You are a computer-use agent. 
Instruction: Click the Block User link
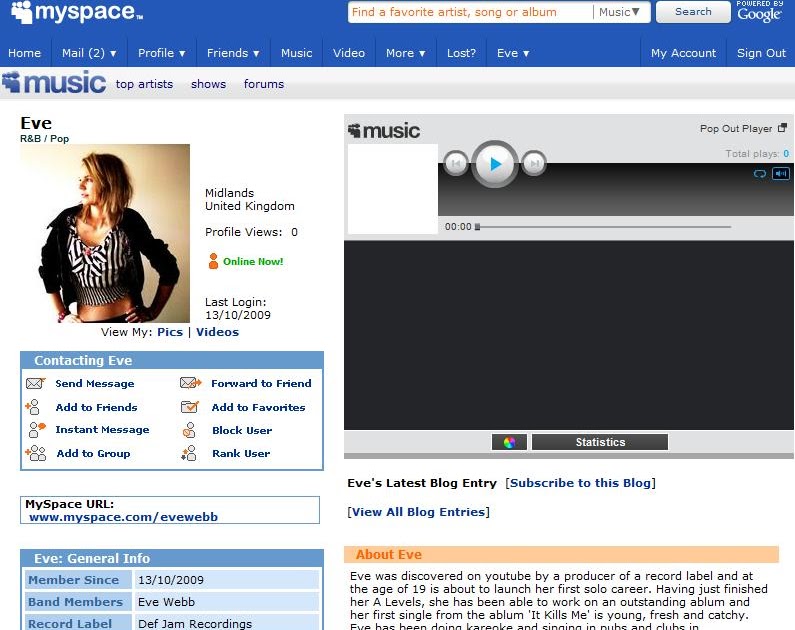click(x=242, y=430)
